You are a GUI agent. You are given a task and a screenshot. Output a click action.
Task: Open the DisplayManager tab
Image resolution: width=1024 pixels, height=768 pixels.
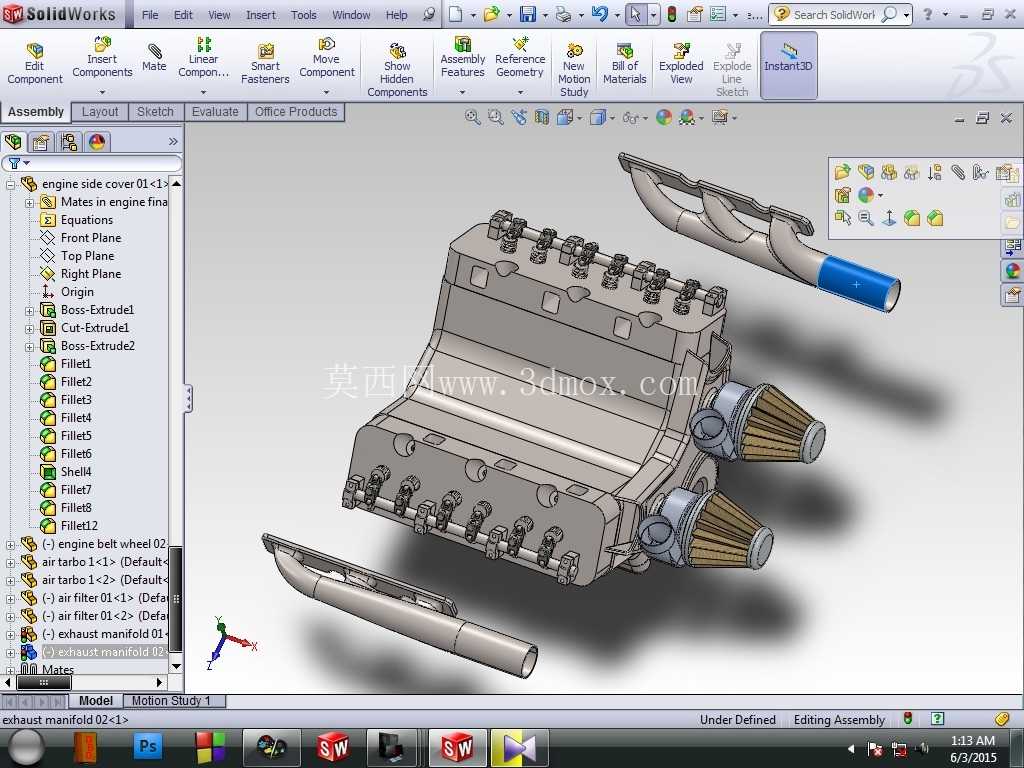click(x=97, y=142)
